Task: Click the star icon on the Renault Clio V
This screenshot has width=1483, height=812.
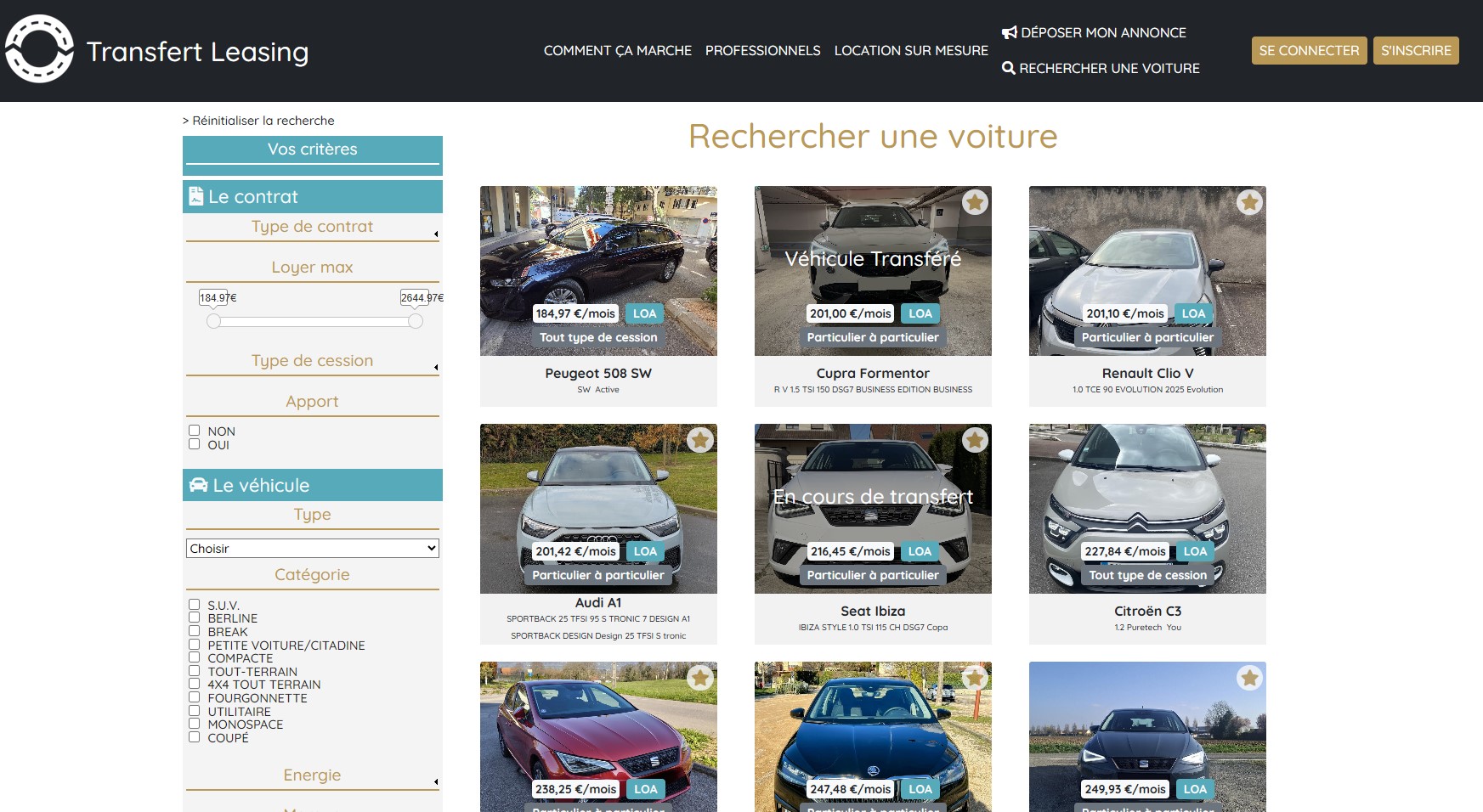Action: pyautogui.click(x=1248, y=202)
